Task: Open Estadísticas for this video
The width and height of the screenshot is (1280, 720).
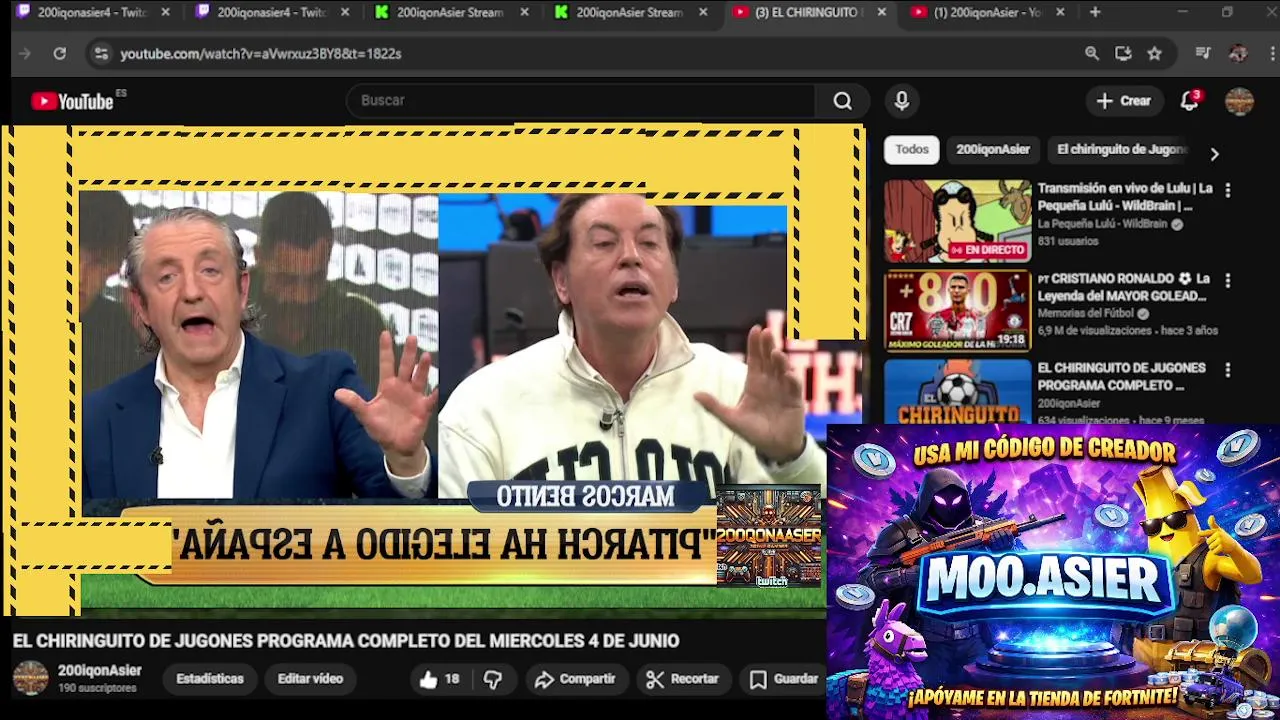Action: point(210,679)
